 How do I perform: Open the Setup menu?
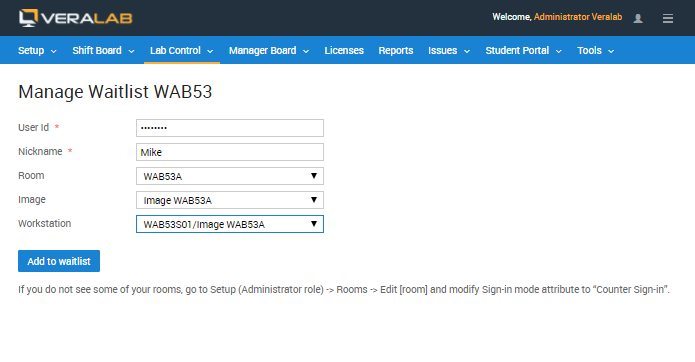[x=37, y=51]
